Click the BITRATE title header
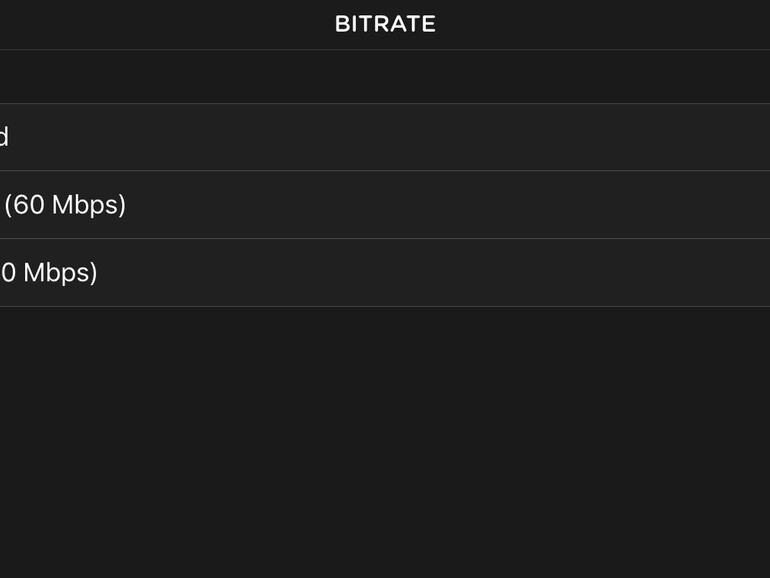770x578 pixels. pos(385,24)
